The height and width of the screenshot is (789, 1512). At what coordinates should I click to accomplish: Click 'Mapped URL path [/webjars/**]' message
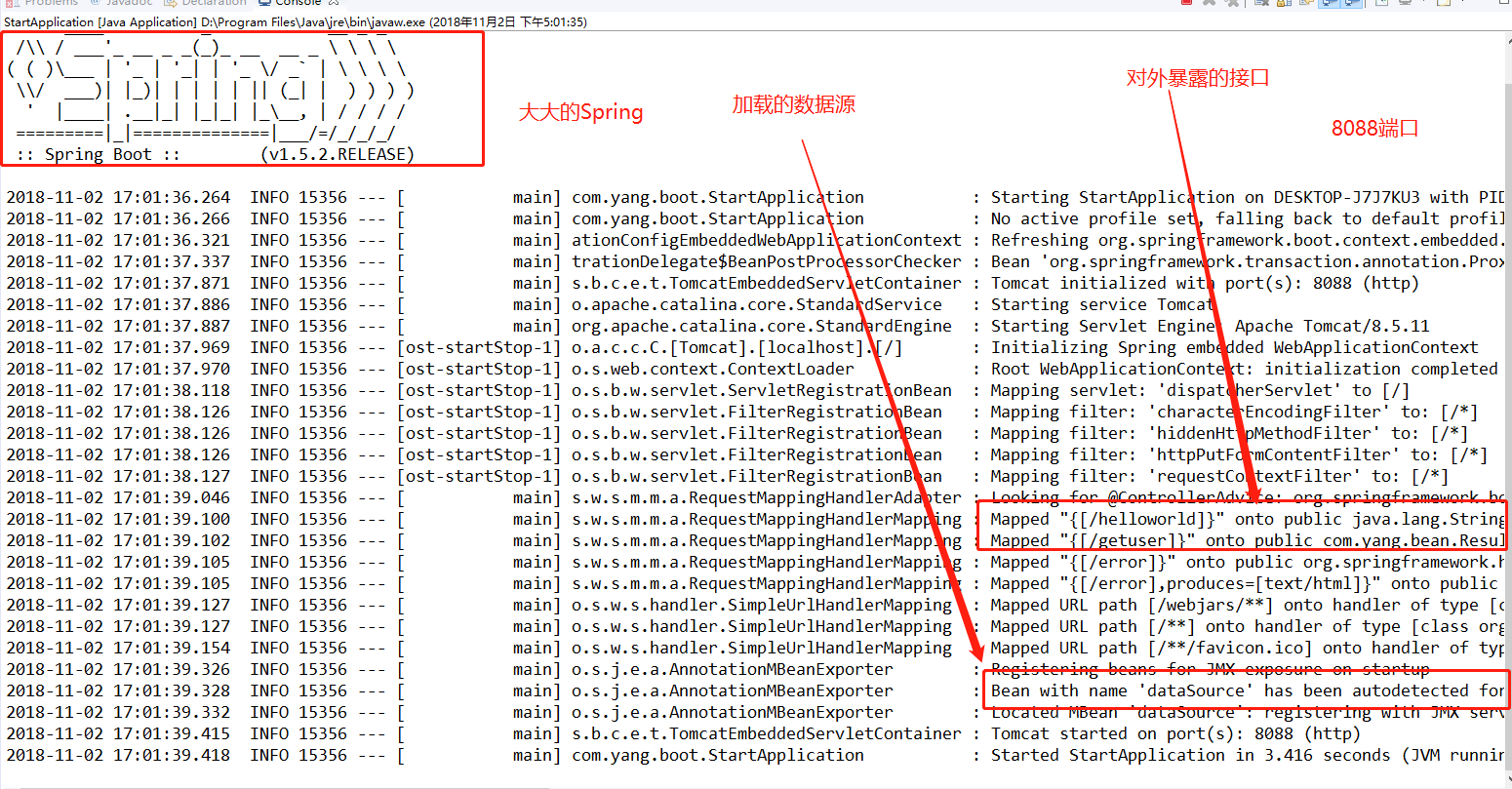1248,605
